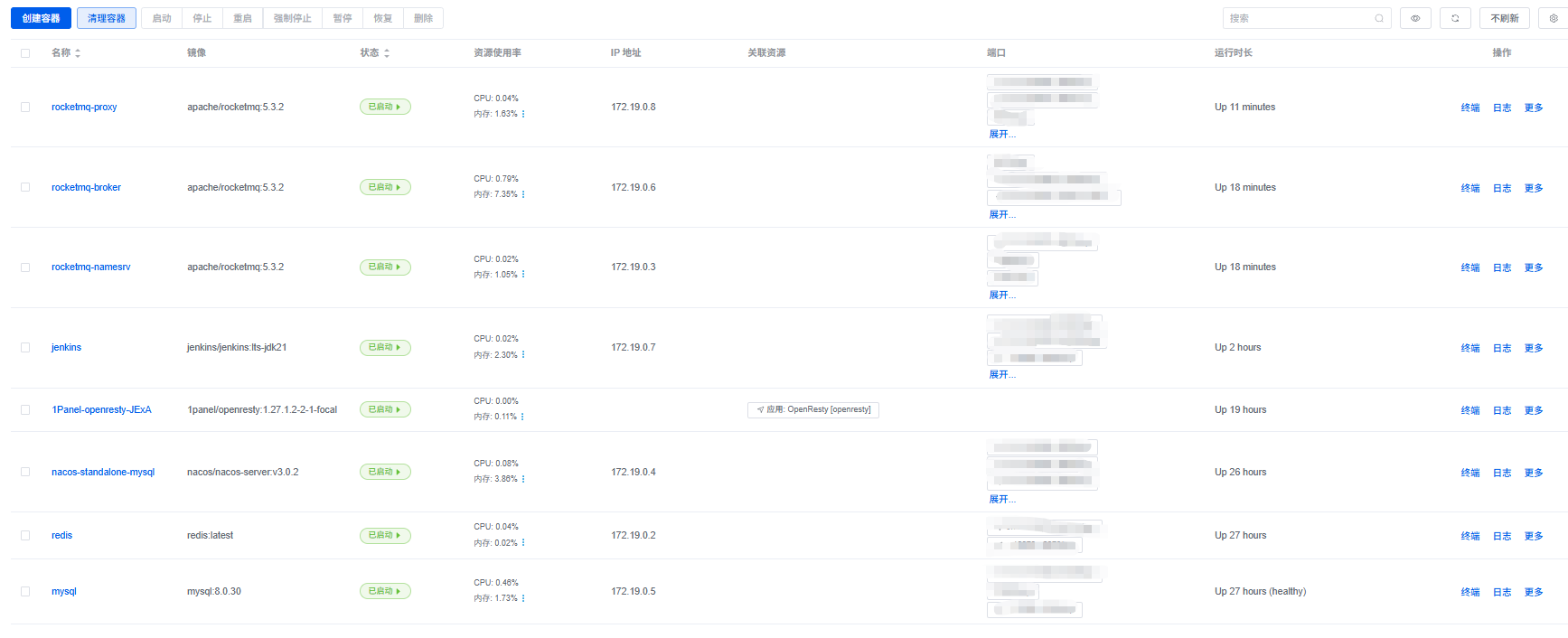The height and width of the screenshot is (638, 1568).
Task: Tick the select-all checkbox in the table header
Action: pyautogui.click(x=25, y=53)
